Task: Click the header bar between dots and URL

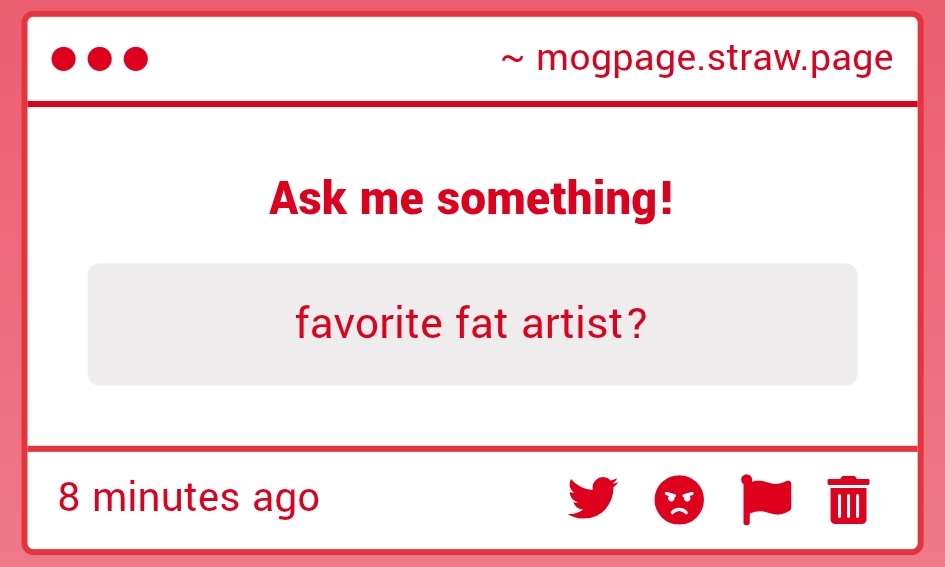Action: pos(320,60)
